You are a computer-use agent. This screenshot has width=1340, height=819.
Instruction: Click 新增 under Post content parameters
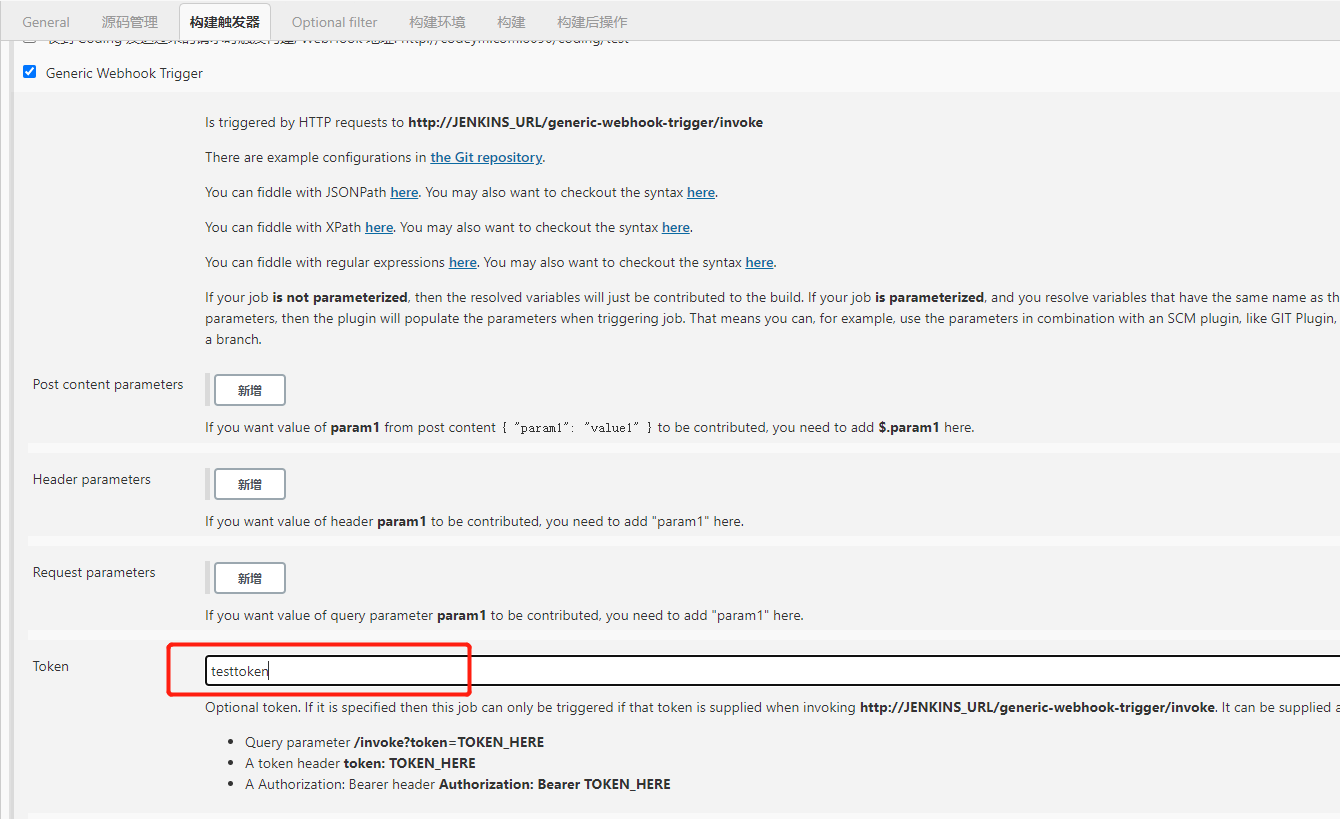[x=249, y=390]
